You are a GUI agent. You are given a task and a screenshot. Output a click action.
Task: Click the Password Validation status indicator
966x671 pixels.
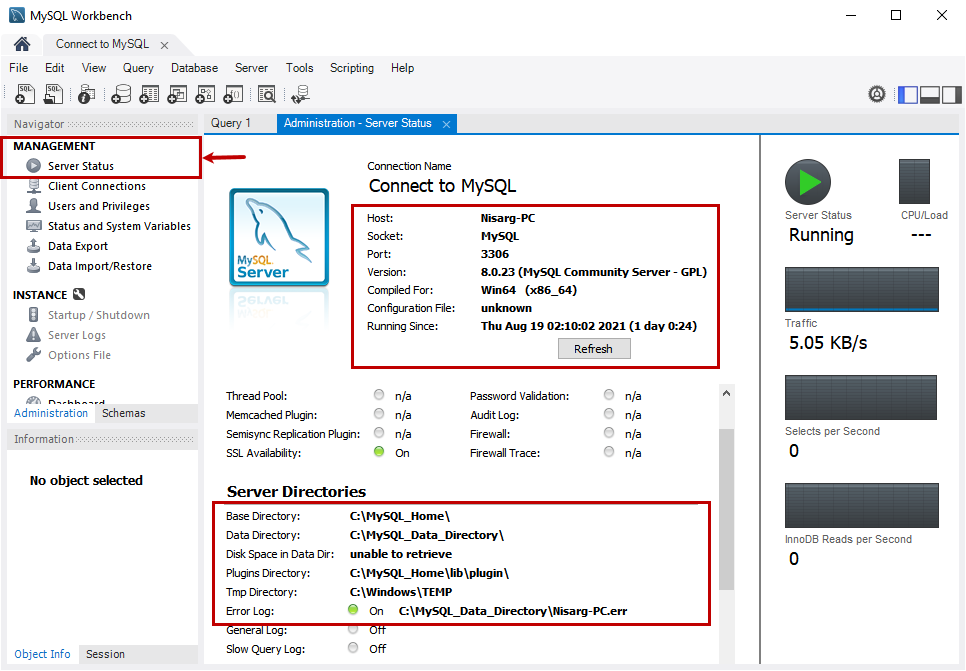[x=609, y=394]
